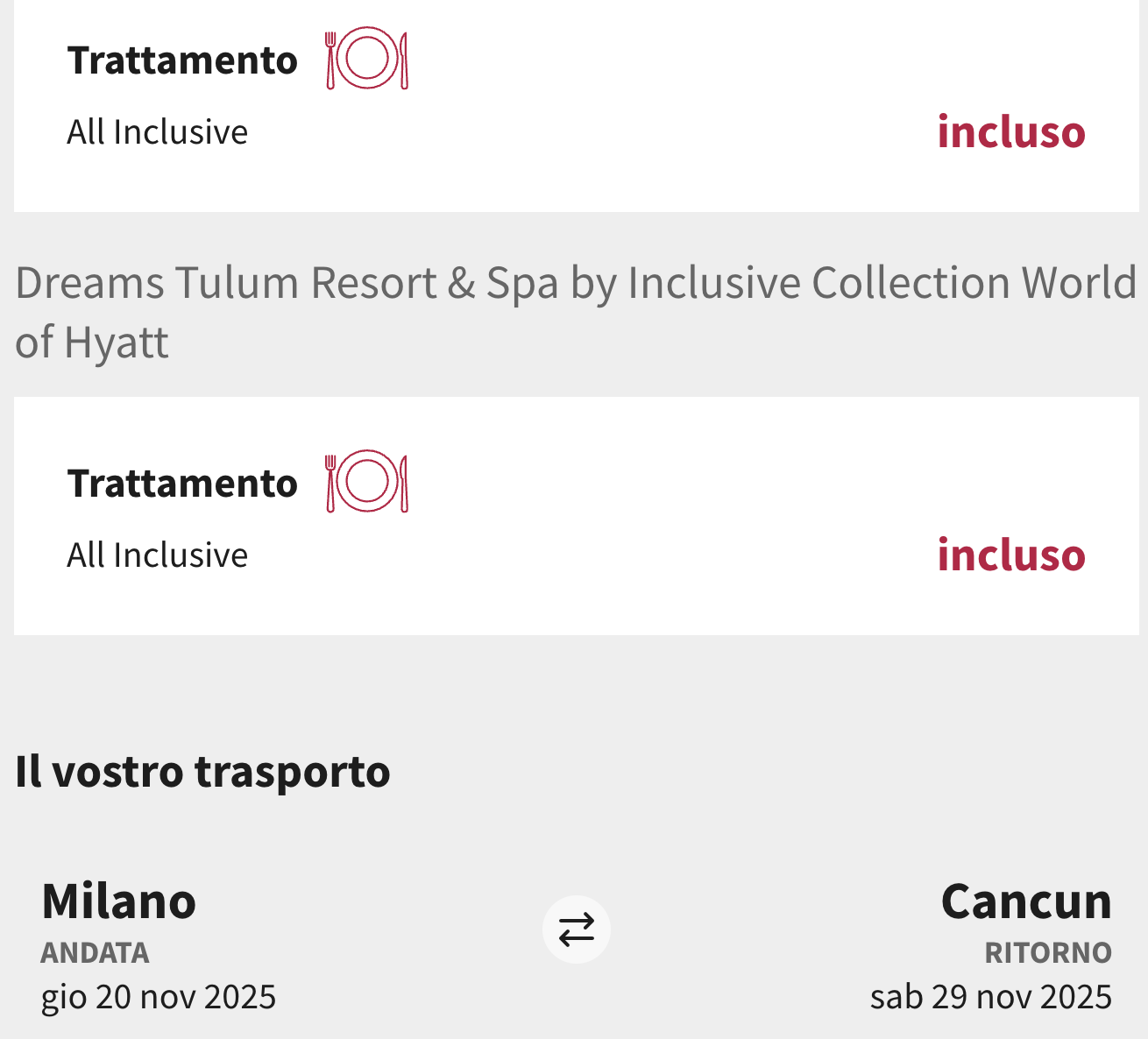Select 'Trattamento' heading below the Dreams Tulum title
Screen dimensions: 1148x1039
[x=182, y=484]
